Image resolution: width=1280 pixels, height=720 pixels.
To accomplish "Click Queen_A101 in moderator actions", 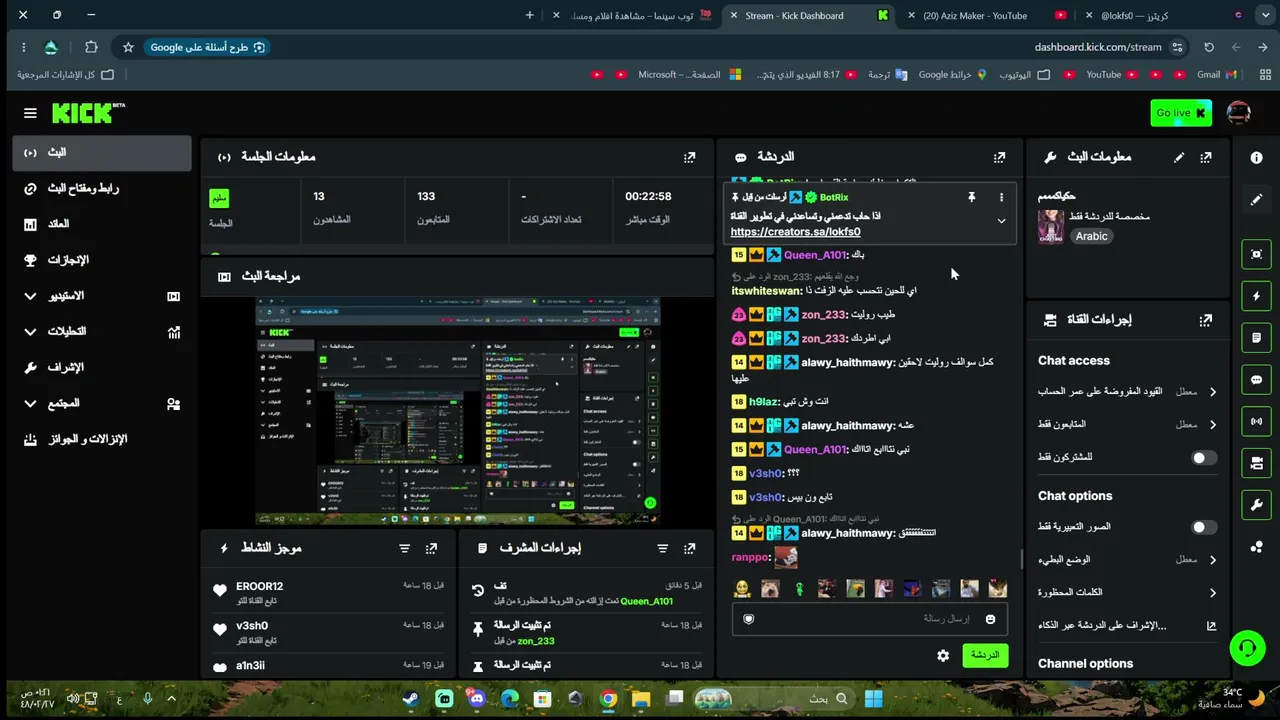I will coord(646,601).
